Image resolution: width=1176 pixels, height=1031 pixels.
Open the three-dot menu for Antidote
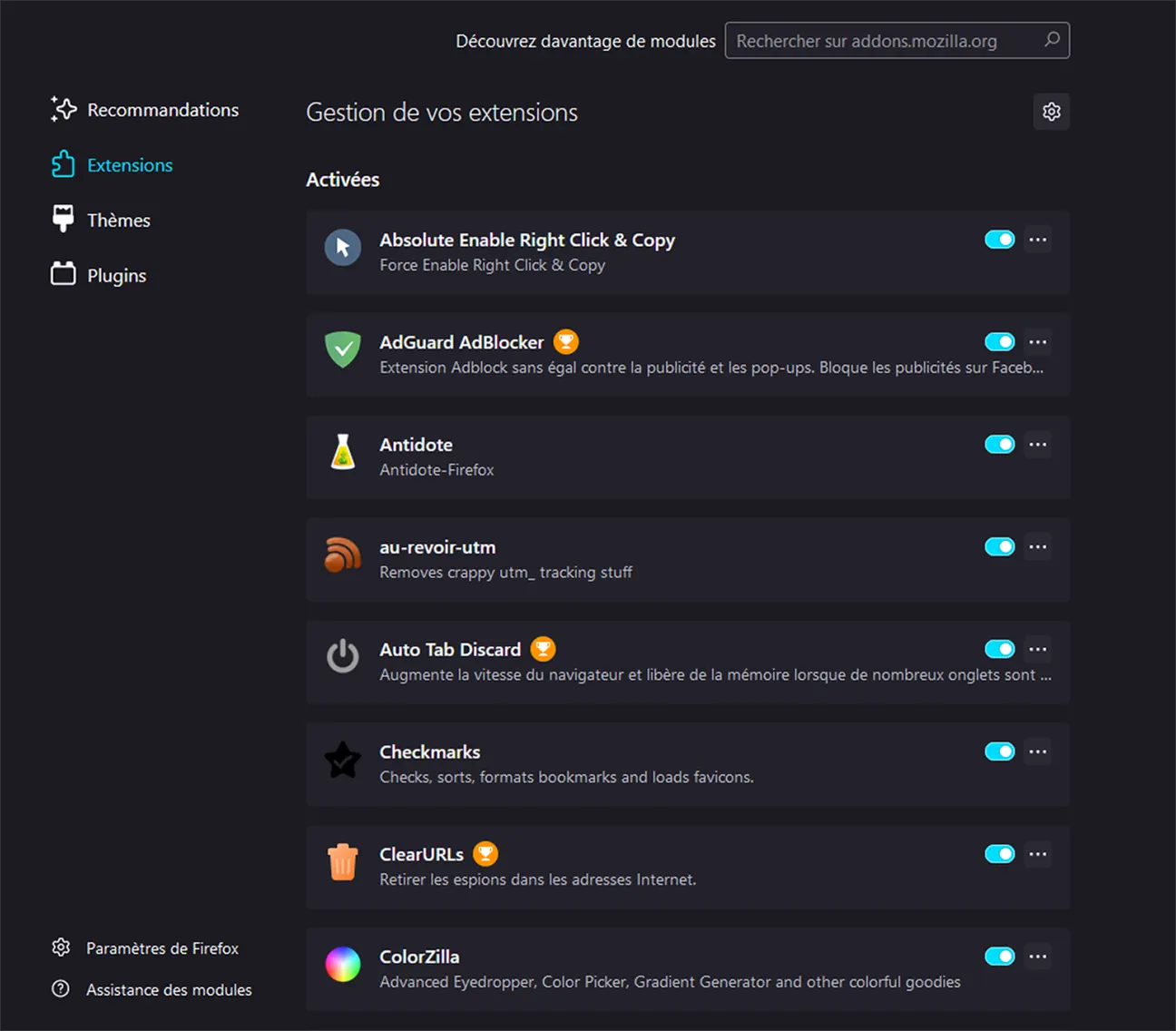click(1038, 445)
